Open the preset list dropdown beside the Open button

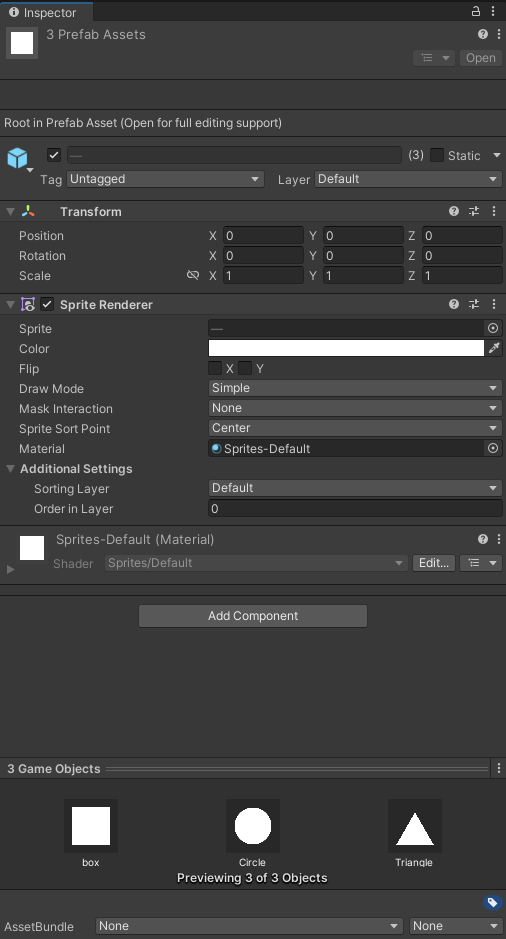tap(434, 58)
